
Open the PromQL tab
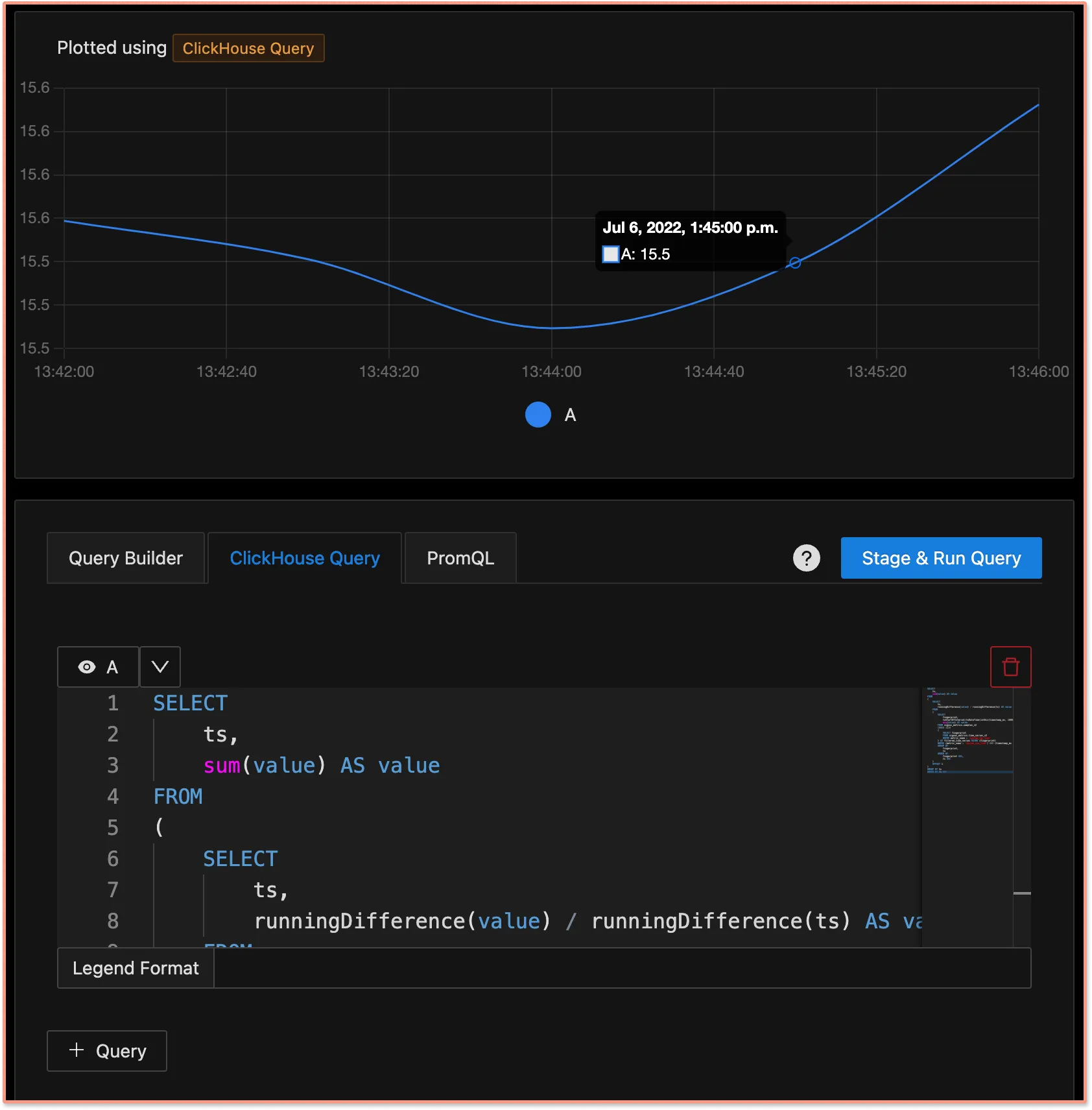(460, 558)
